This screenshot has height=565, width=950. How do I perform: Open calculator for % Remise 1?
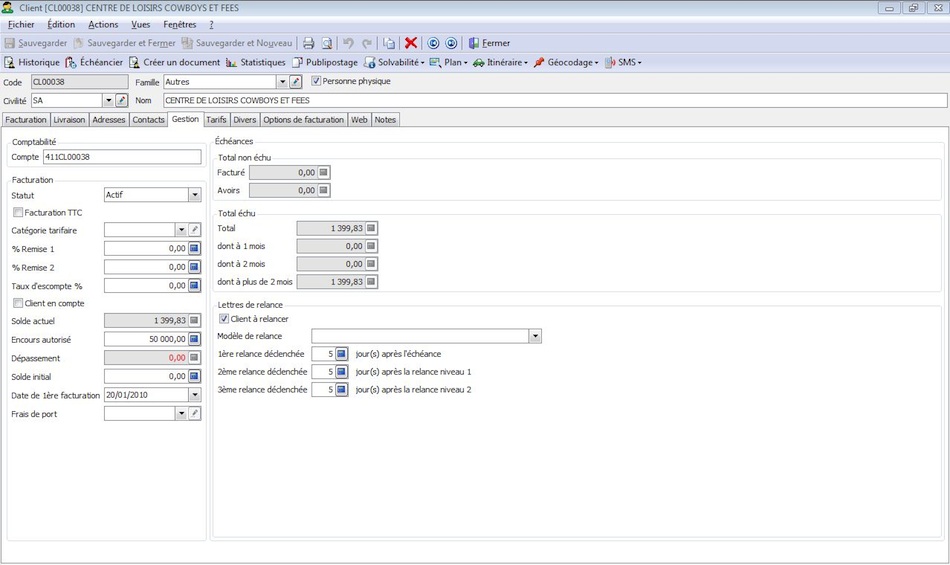point(194,248)
